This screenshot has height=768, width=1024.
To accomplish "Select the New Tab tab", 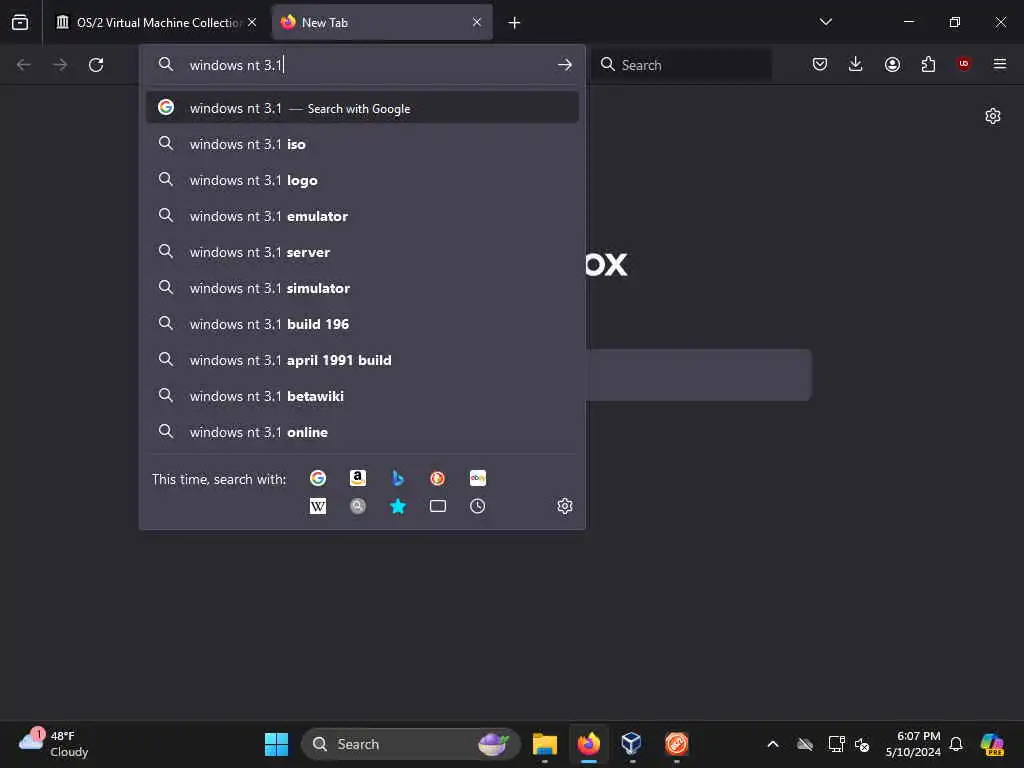I will coord(382,23).
